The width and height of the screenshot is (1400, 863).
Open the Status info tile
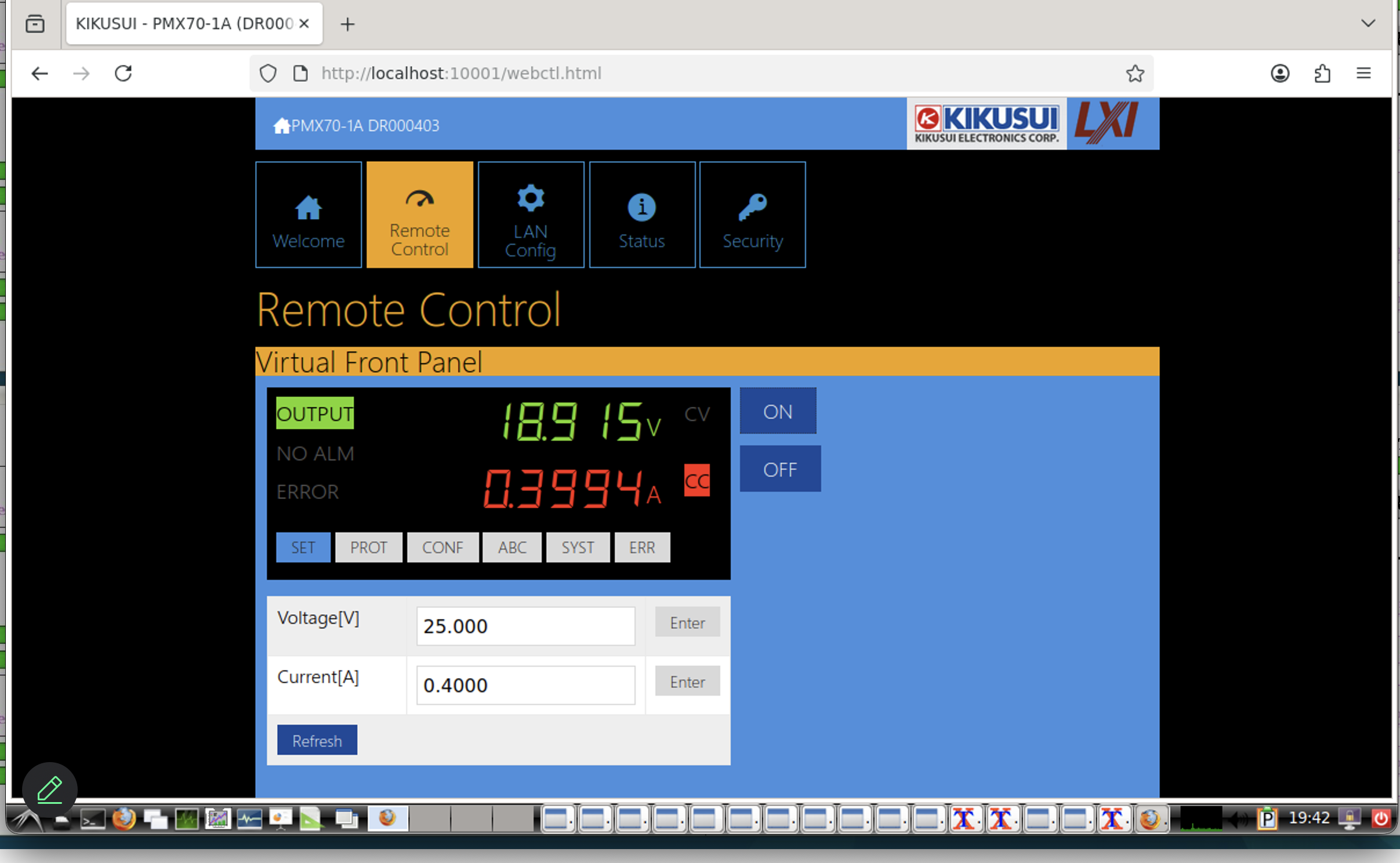(642, 215)
